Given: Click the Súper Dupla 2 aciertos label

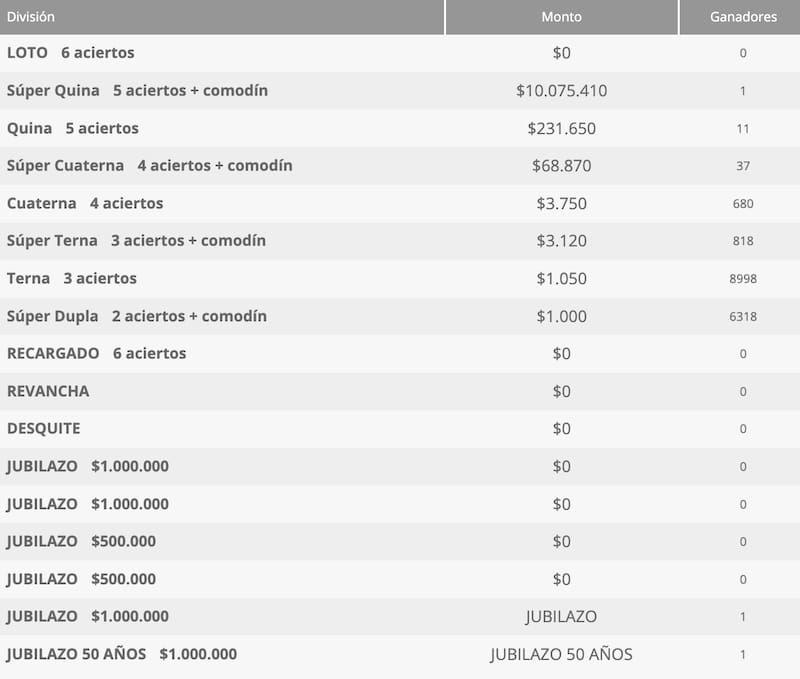Looking at the screenshot, I should (137, 316).
